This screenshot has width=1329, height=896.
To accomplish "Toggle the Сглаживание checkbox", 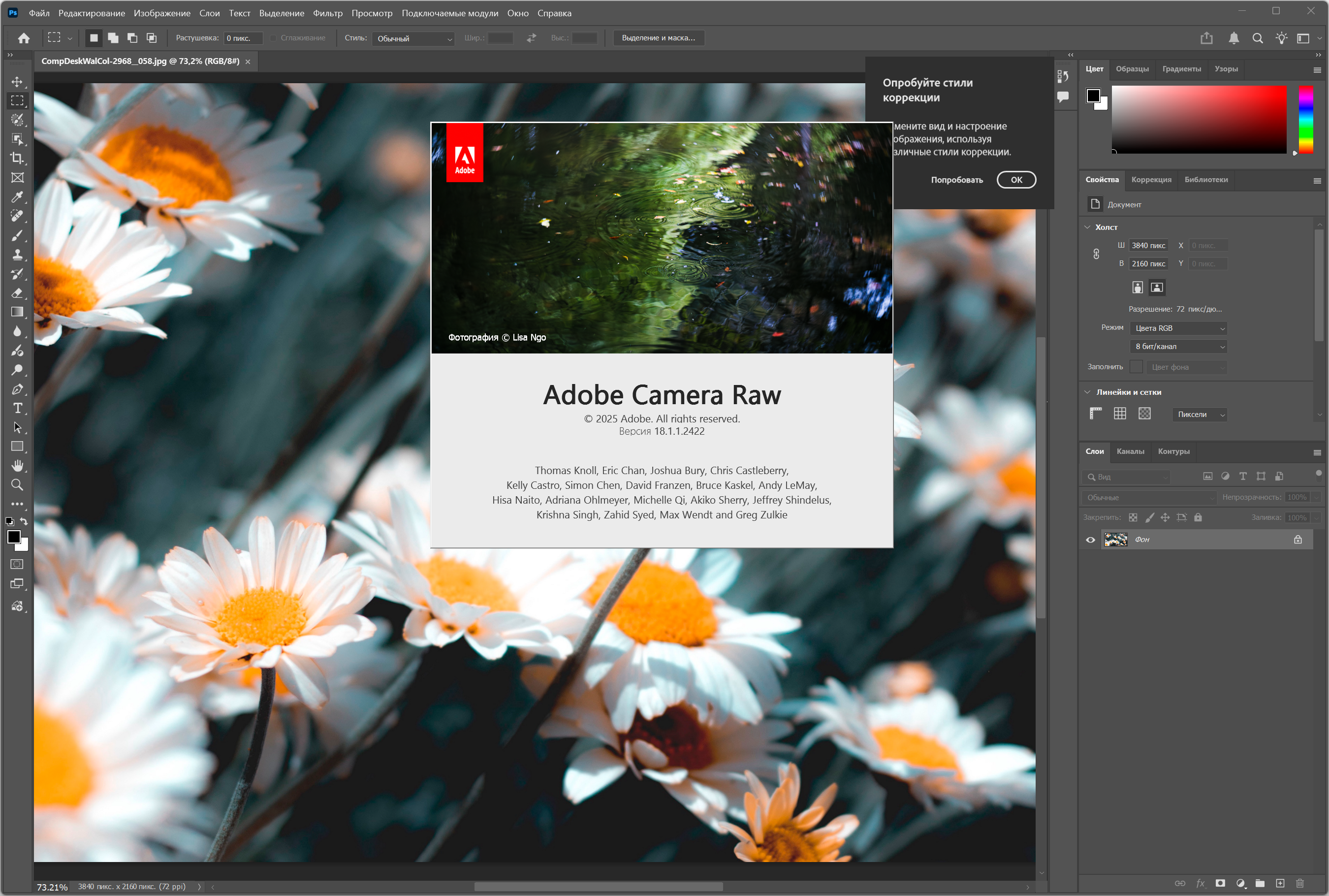I will tap(273, 38).
